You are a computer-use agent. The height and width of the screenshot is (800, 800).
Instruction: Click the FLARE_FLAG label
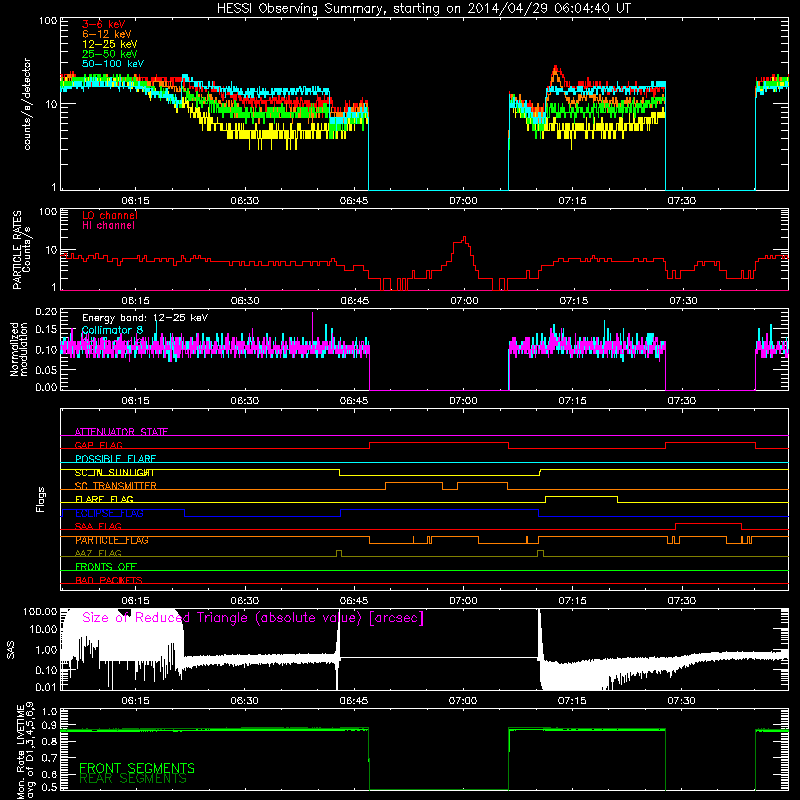104,499
